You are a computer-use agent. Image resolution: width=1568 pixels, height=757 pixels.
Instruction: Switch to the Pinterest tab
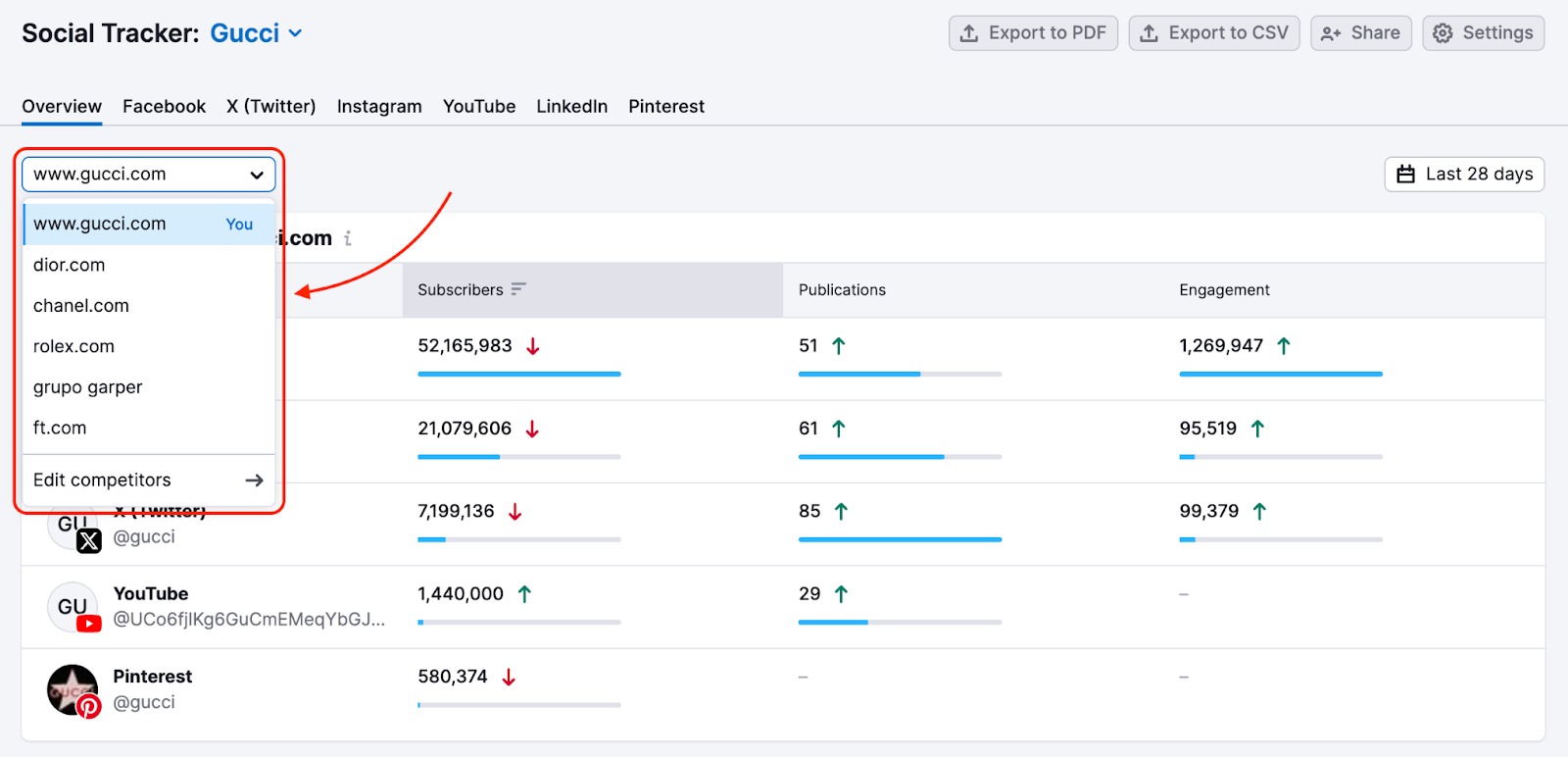[666, 106]
